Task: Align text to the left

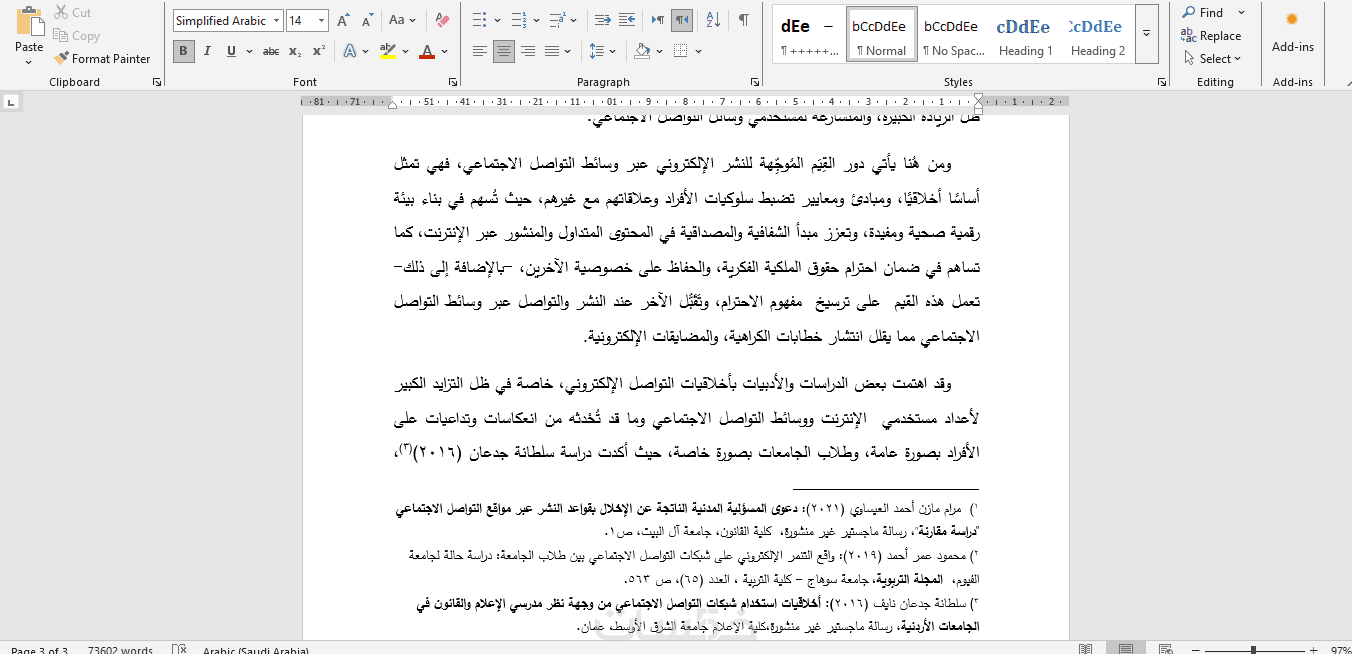Action: (480, 51)
